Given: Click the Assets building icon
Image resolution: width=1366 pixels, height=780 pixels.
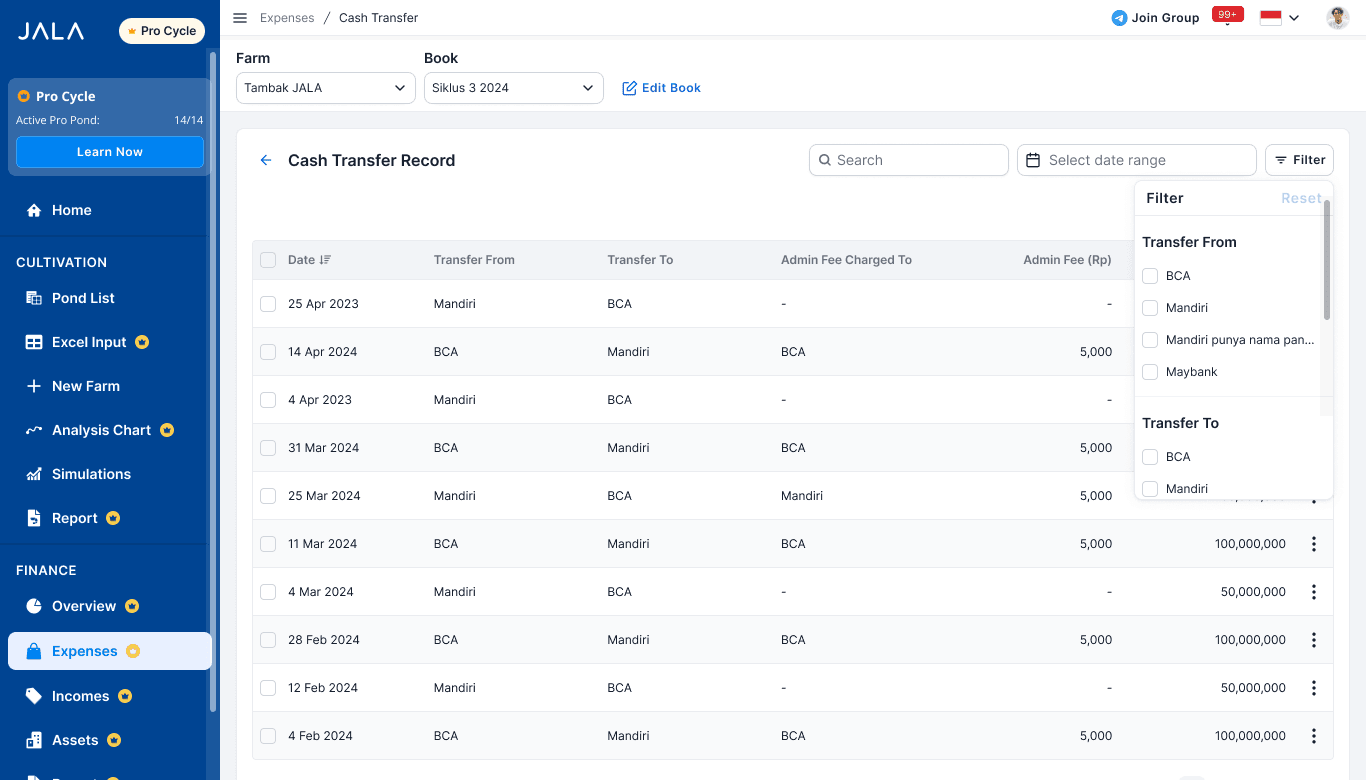Looking at the screenshot, I should point(34,740).
